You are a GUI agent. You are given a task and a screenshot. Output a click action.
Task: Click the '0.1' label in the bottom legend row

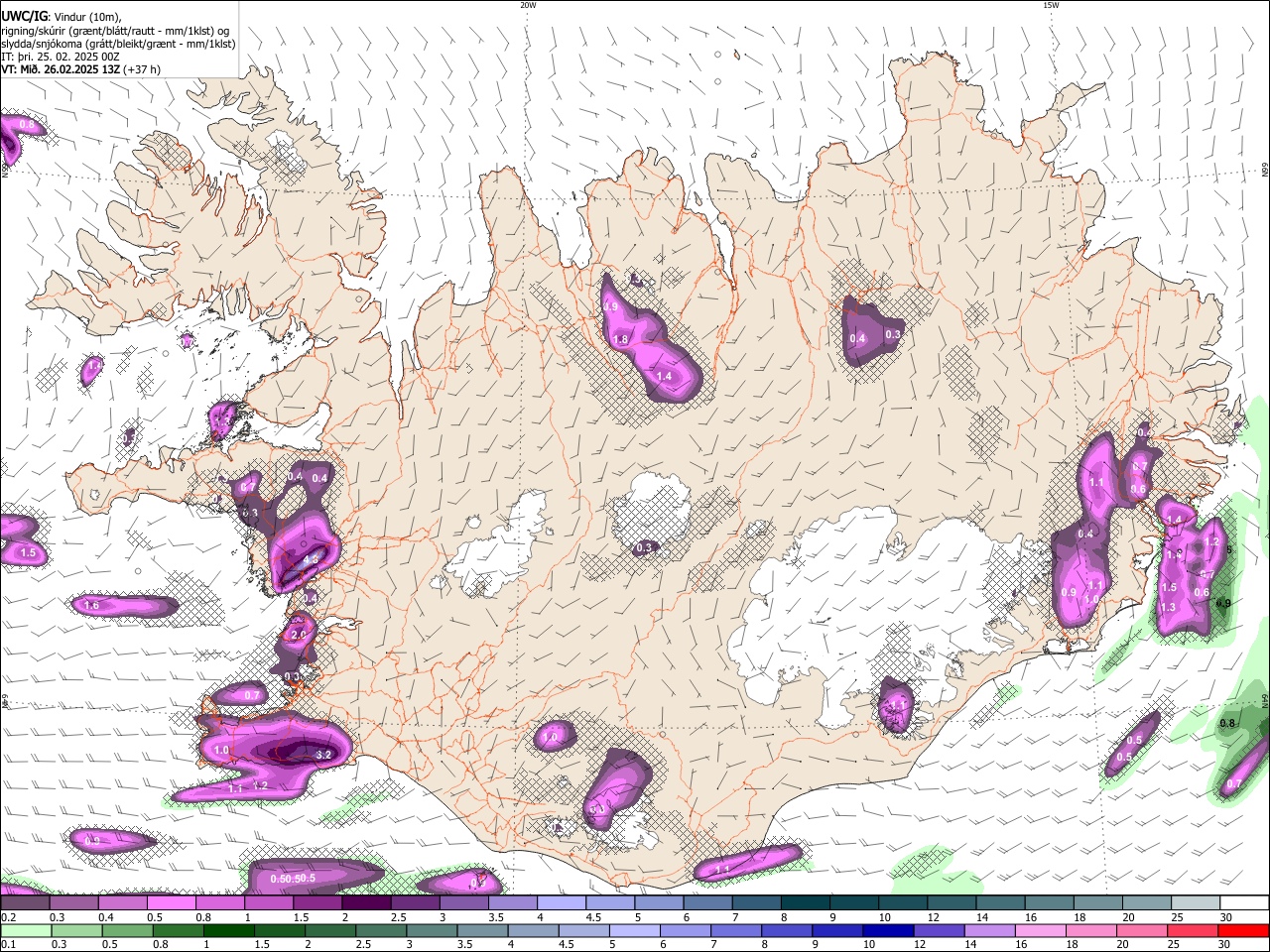(8, 944)
